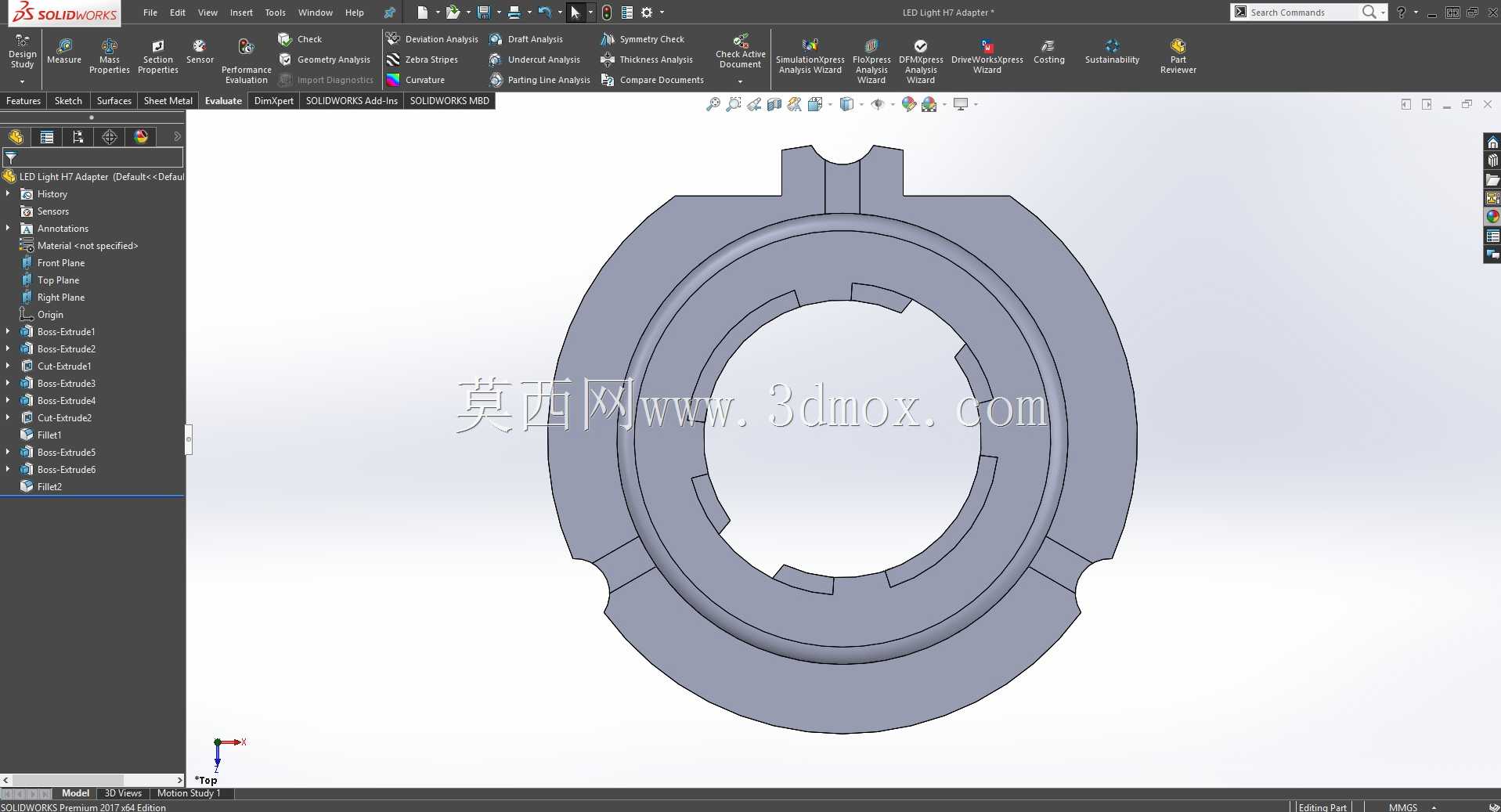Click the Check button
This screenshot has width=1501, height=812.
click(300, 39)
